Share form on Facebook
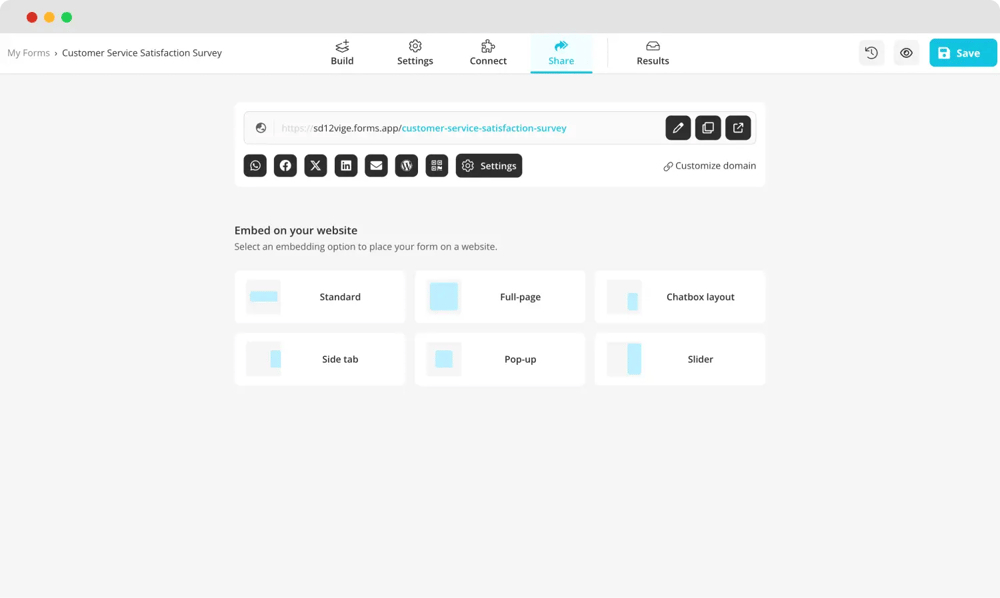 pos(285,166)
